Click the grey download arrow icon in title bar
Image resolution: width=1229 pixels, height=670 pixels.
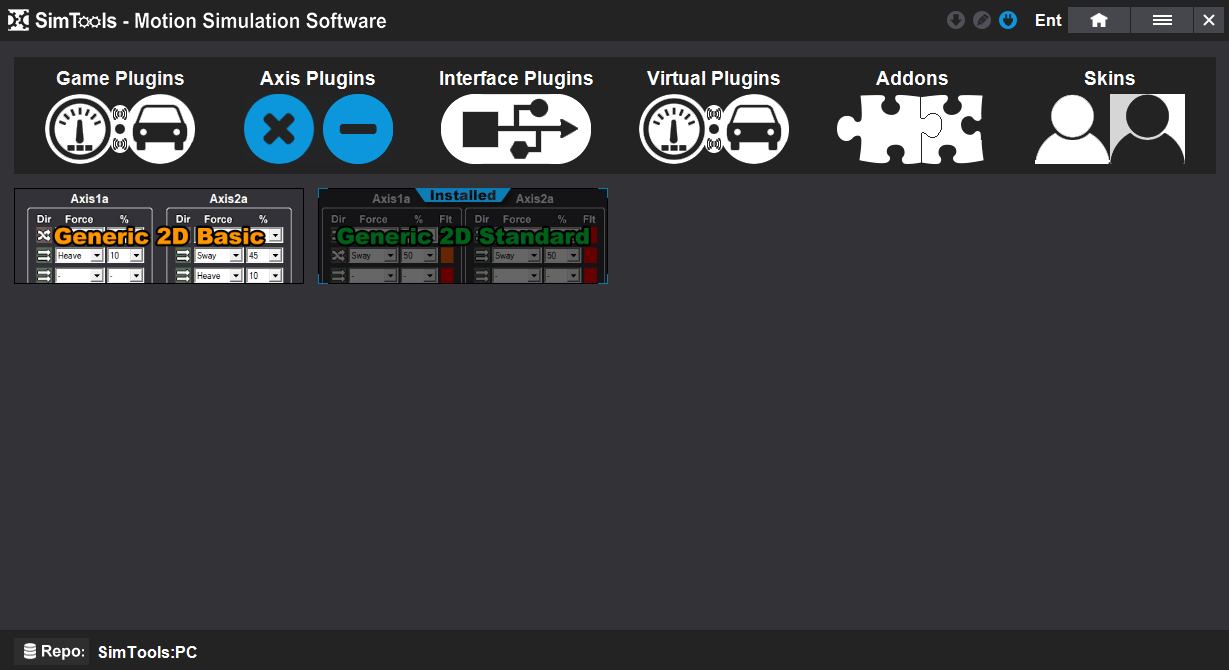956,20
